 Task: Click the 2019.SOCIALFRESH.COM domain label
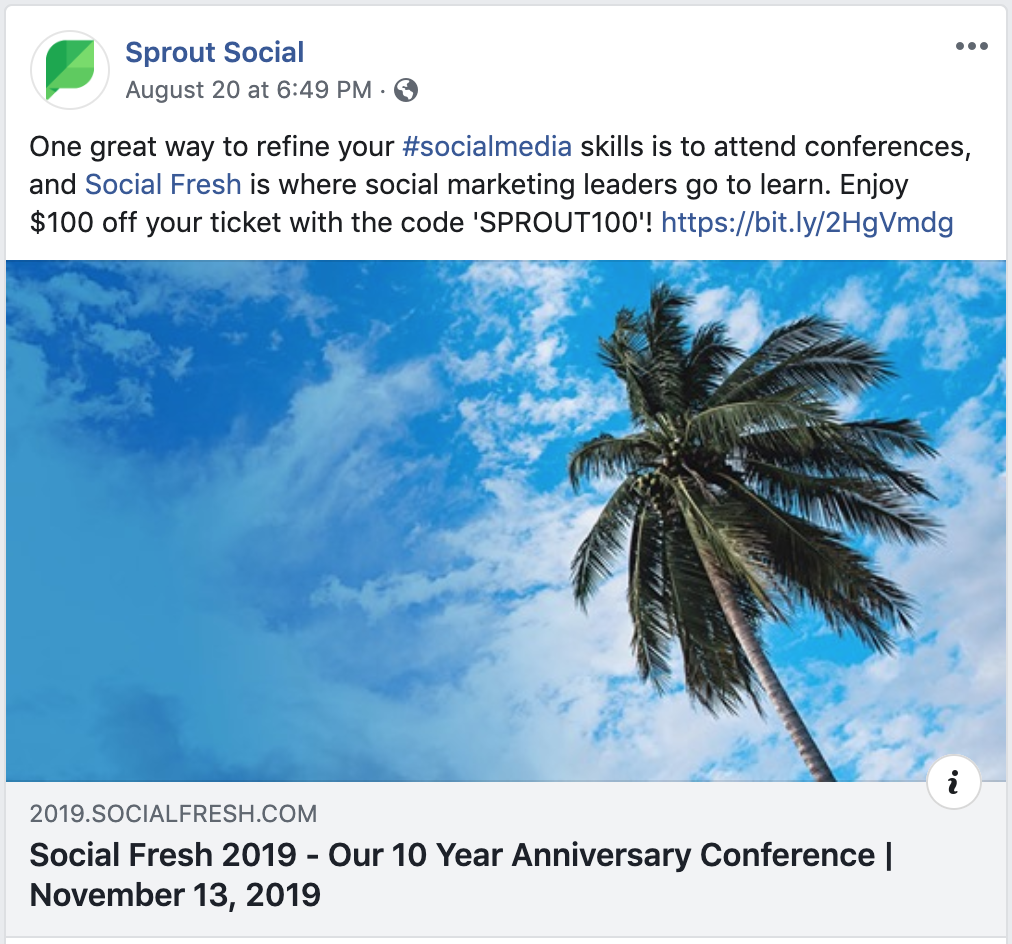pos(173,813)
